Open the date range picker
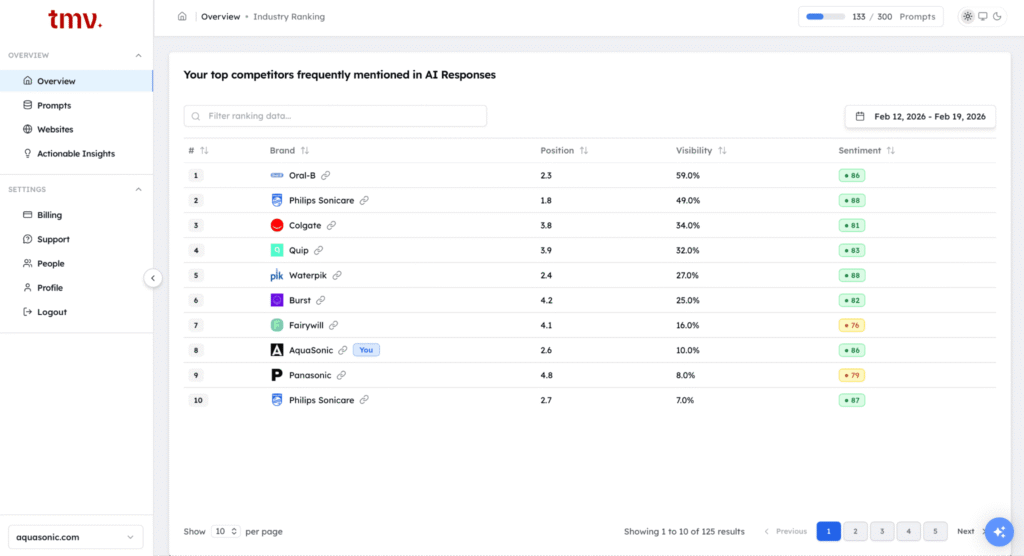 tap(920, 116)
